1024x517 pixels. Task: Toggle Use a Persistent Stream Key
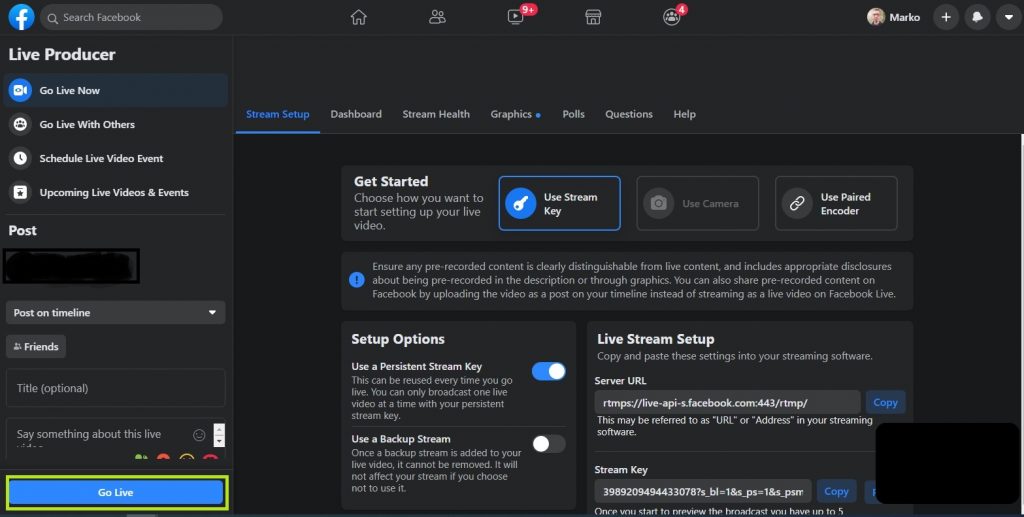point(549,371)
